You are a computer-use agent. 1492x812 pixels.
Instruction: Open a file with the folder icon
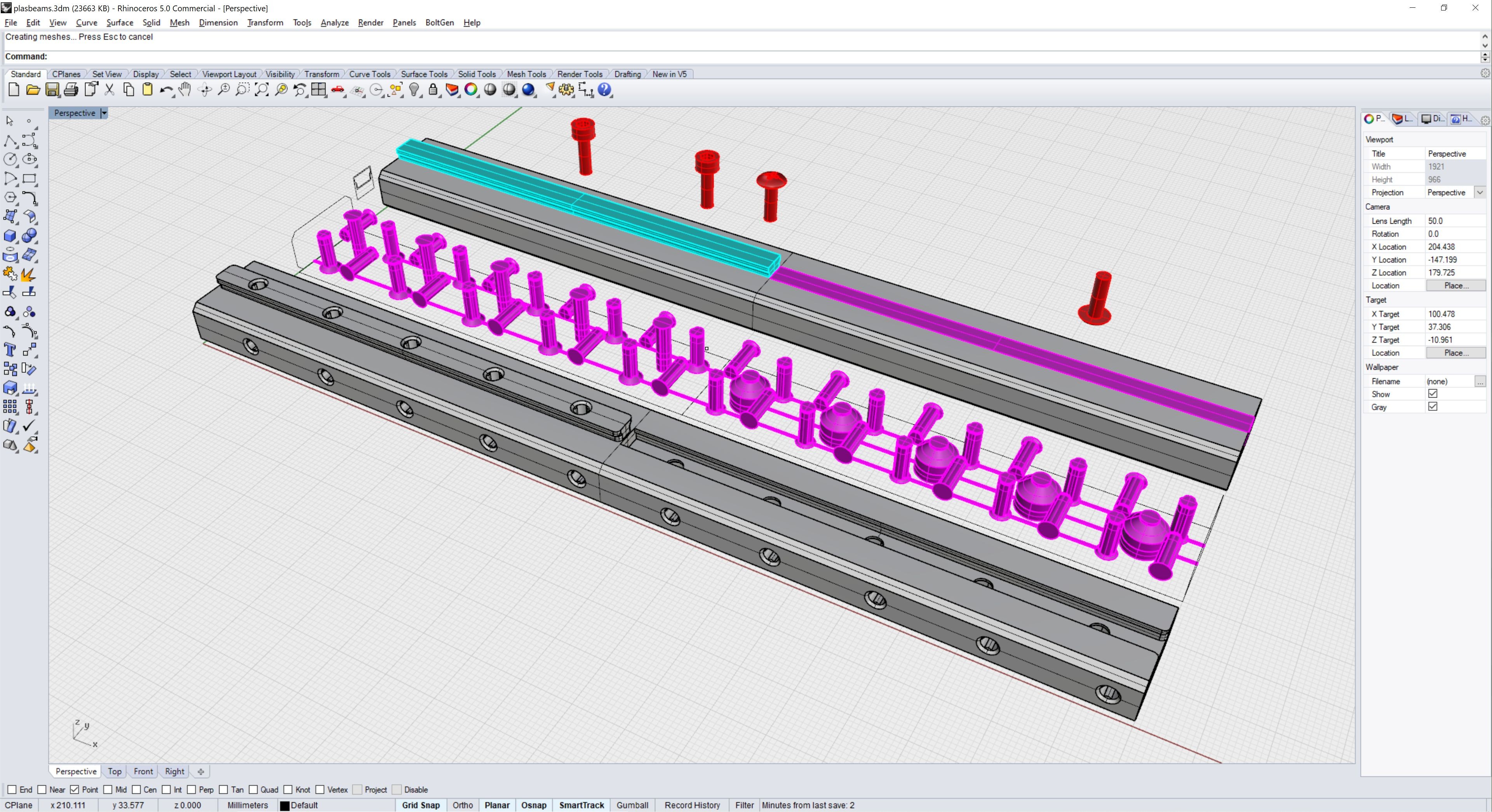point(33,90)
